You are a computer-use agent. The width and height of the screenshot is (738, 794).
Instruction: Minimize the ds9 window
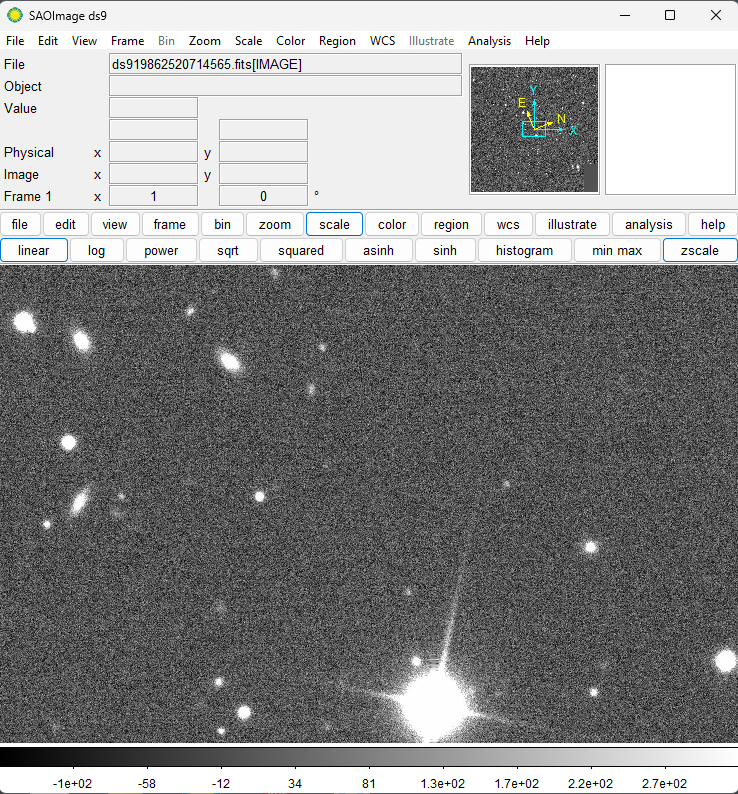tap(625, 15)
